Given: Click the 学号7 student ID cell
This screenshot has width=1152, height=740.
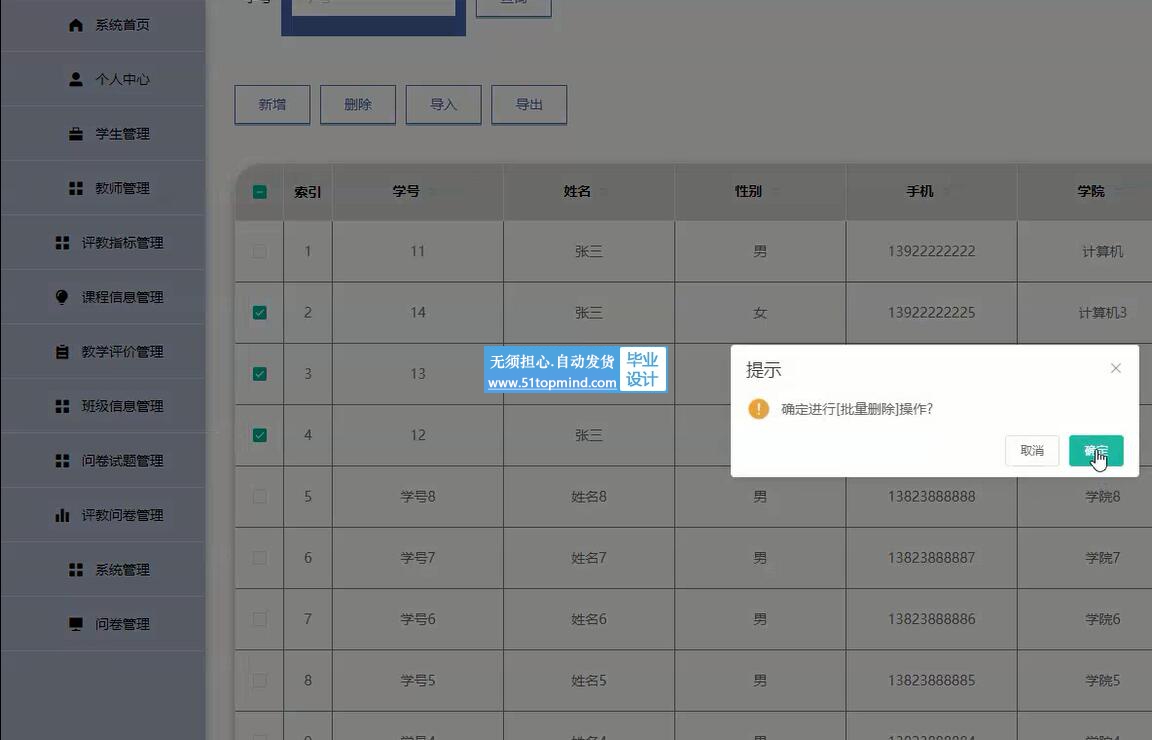Looking at the screenshot, I should pos(418,558).
